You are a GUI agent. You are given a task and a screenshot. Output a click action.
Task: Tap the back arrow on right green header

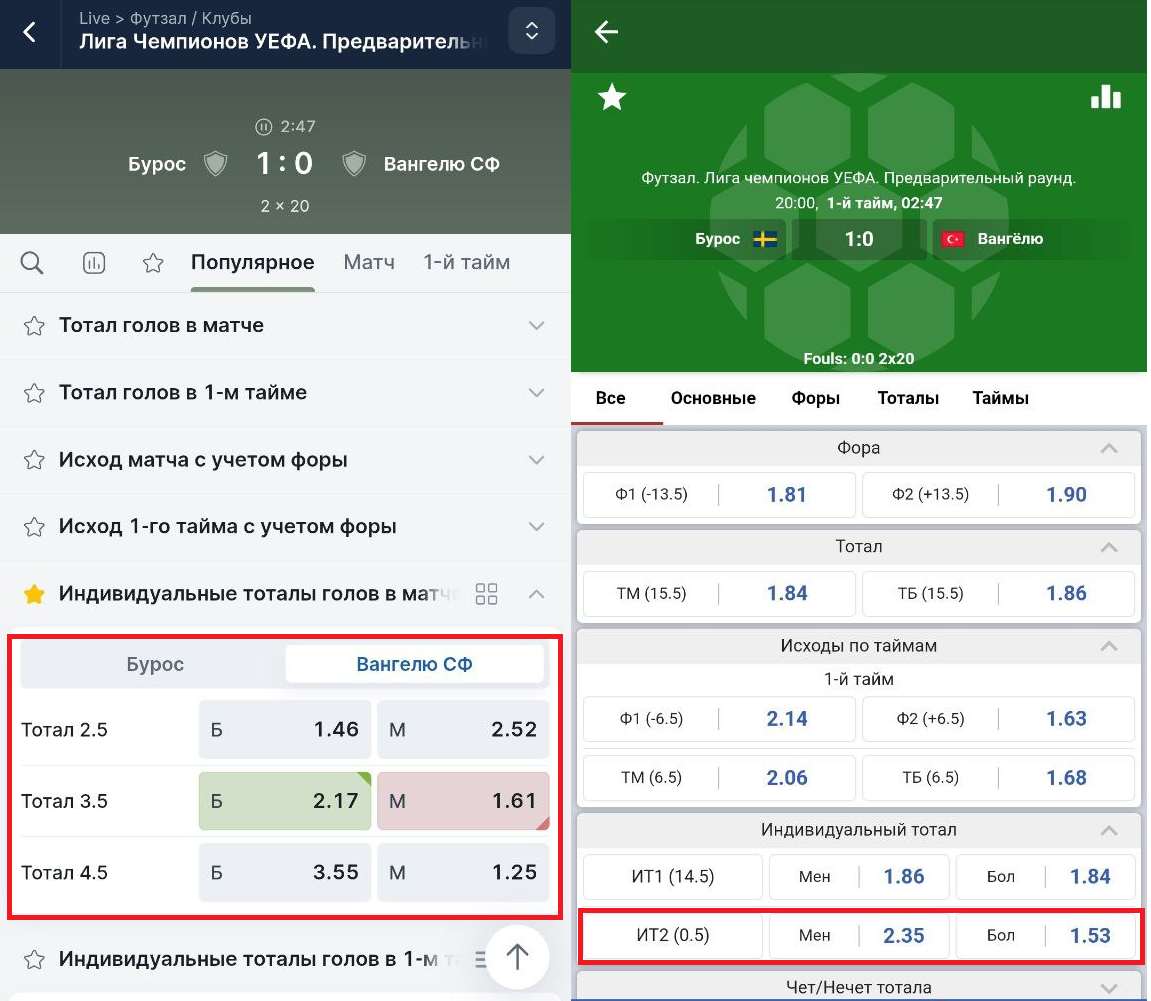[x=607, y=32]
